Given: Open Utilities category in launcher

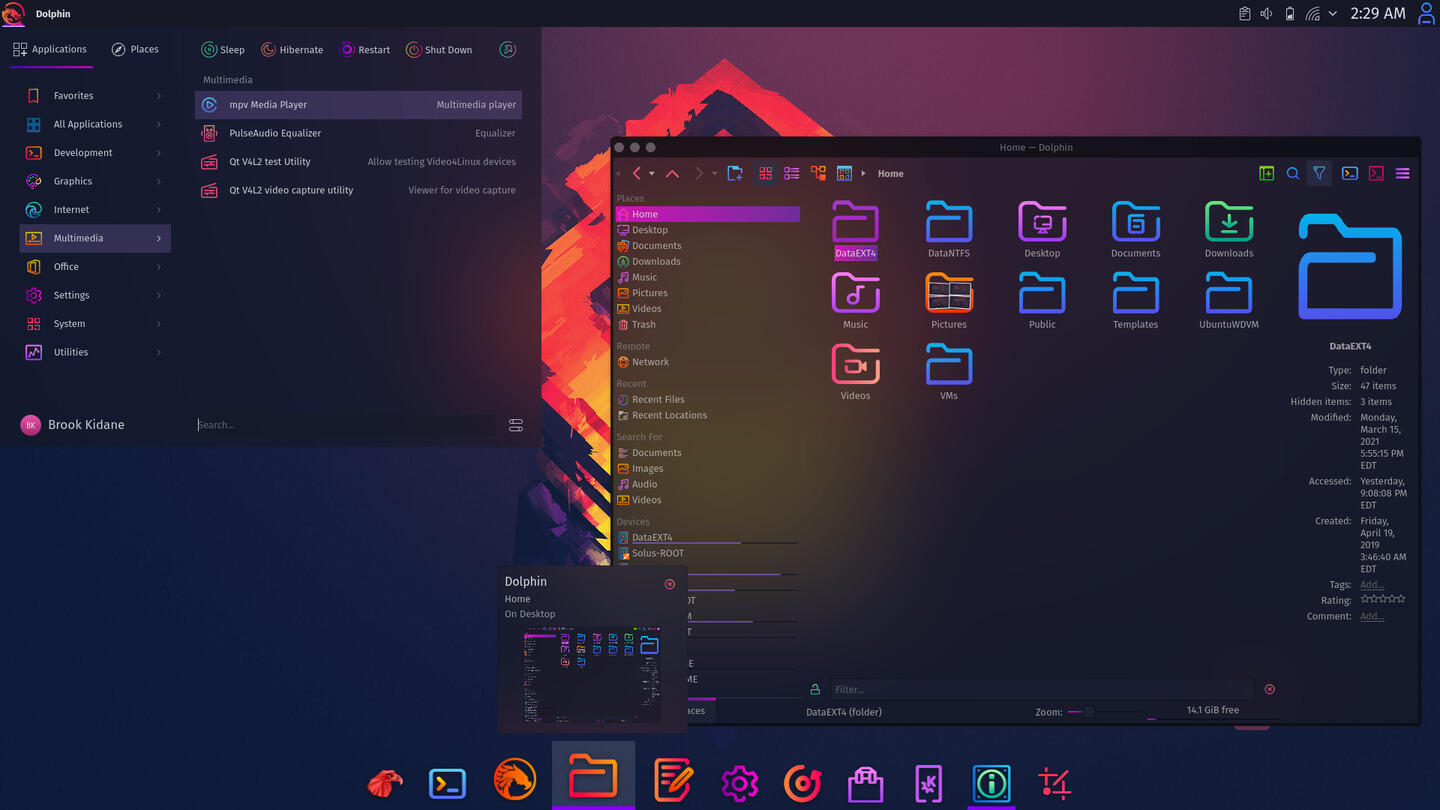Looking at the screenshot, I should [x=95, y=352].
